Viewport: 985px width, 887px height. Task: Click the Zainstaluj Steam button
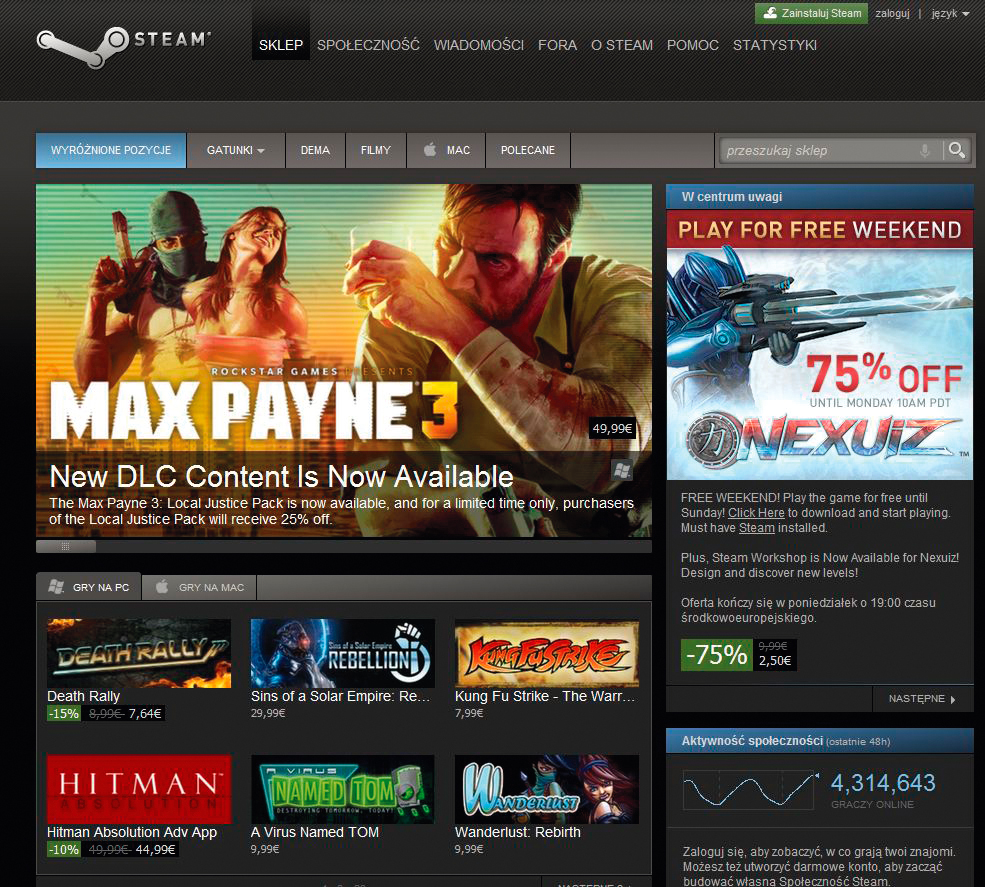pos(811,13)
